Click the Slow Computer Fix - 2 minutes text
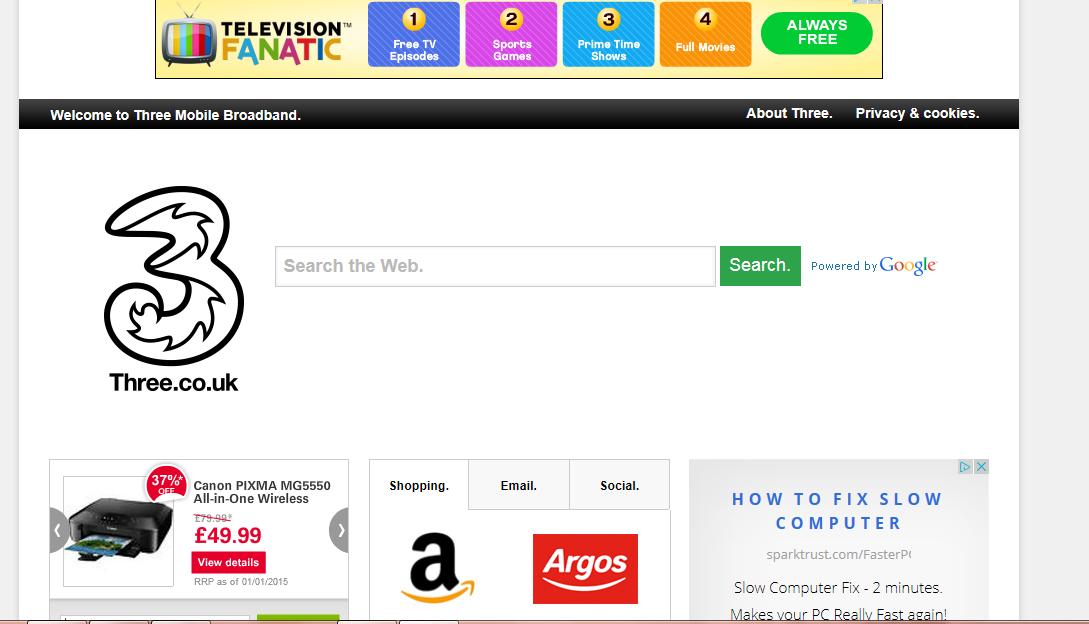Image resolution: width=1089 pixels, height=624 pixels. [x=838, y=588]
